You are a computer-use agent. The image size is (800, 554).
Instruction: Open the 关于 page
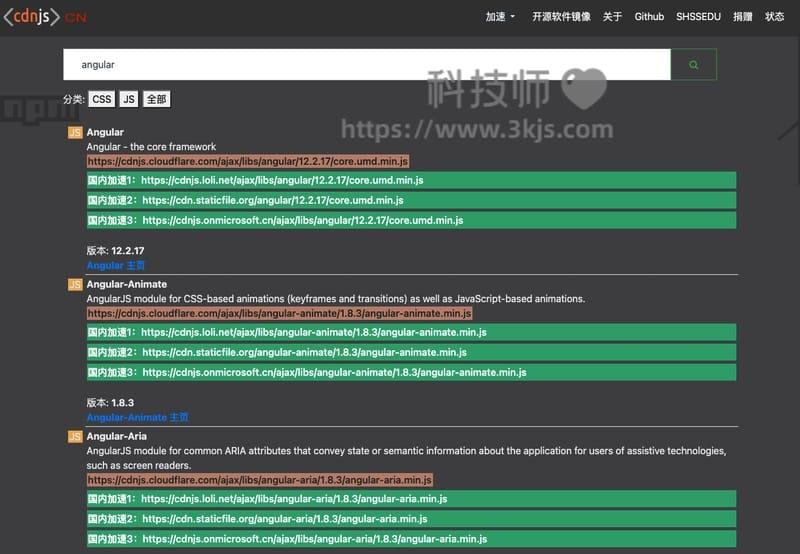tap(612, 17)
